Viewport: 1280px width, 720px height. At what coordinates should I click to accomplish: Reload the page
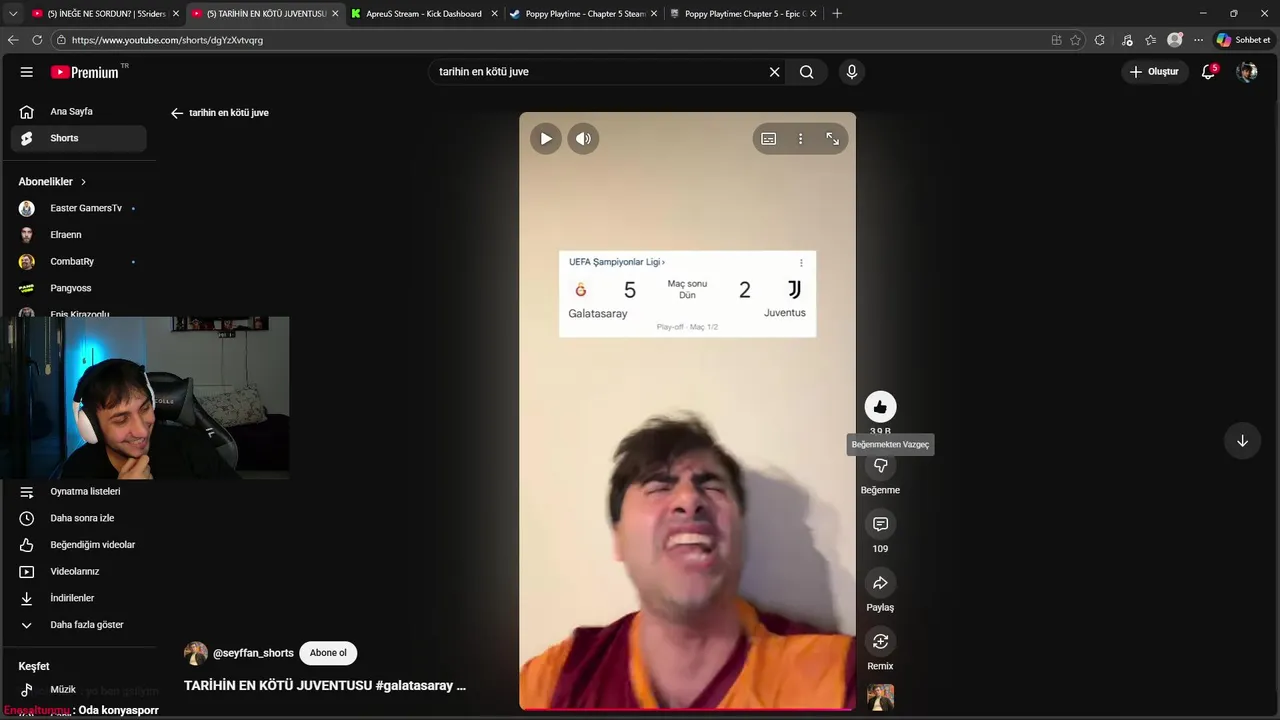pos(37,40)
